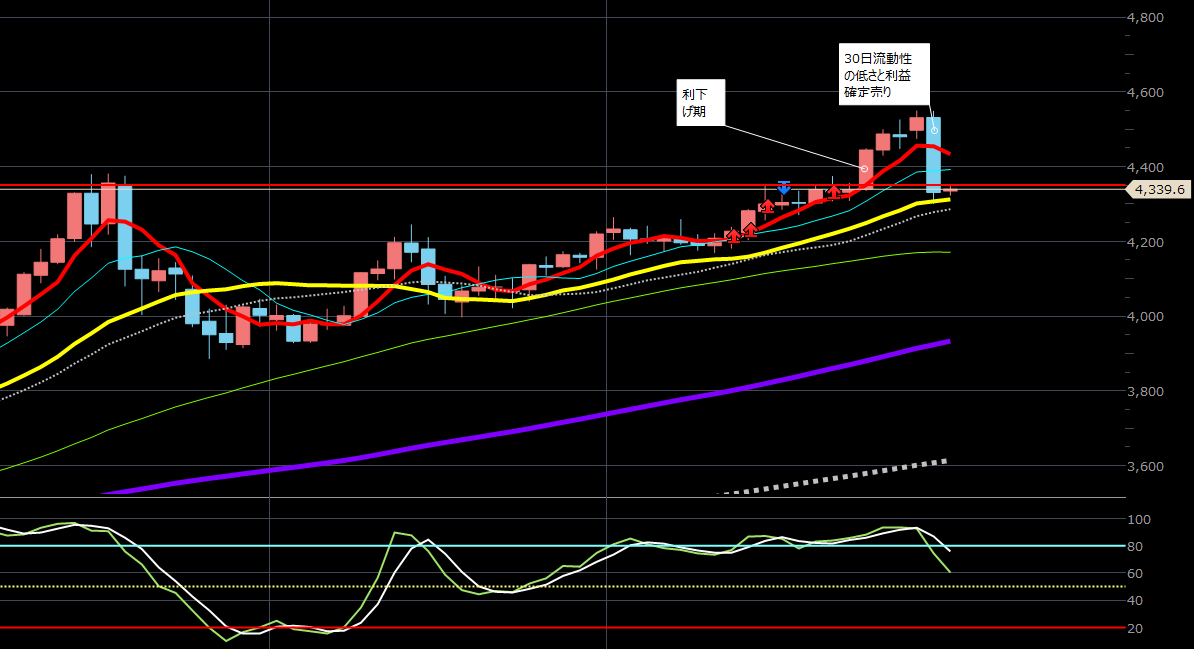The width and height of the screenshot is (1194, 649).
Task: Click the leftmost red up-arrow signal marker
Action: coord(733,235)
